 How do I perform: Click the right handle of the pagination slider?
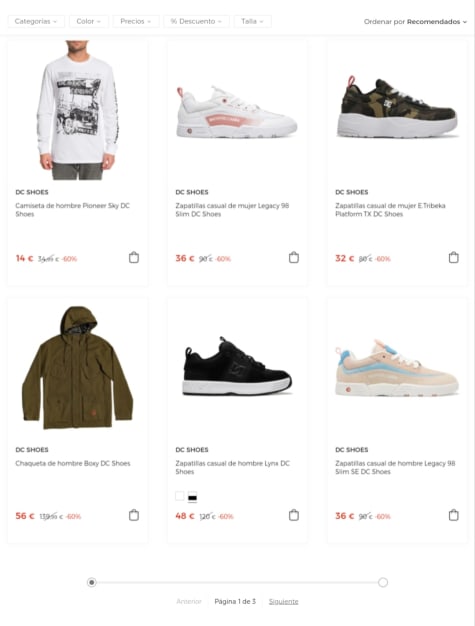[x=383, y=582]
